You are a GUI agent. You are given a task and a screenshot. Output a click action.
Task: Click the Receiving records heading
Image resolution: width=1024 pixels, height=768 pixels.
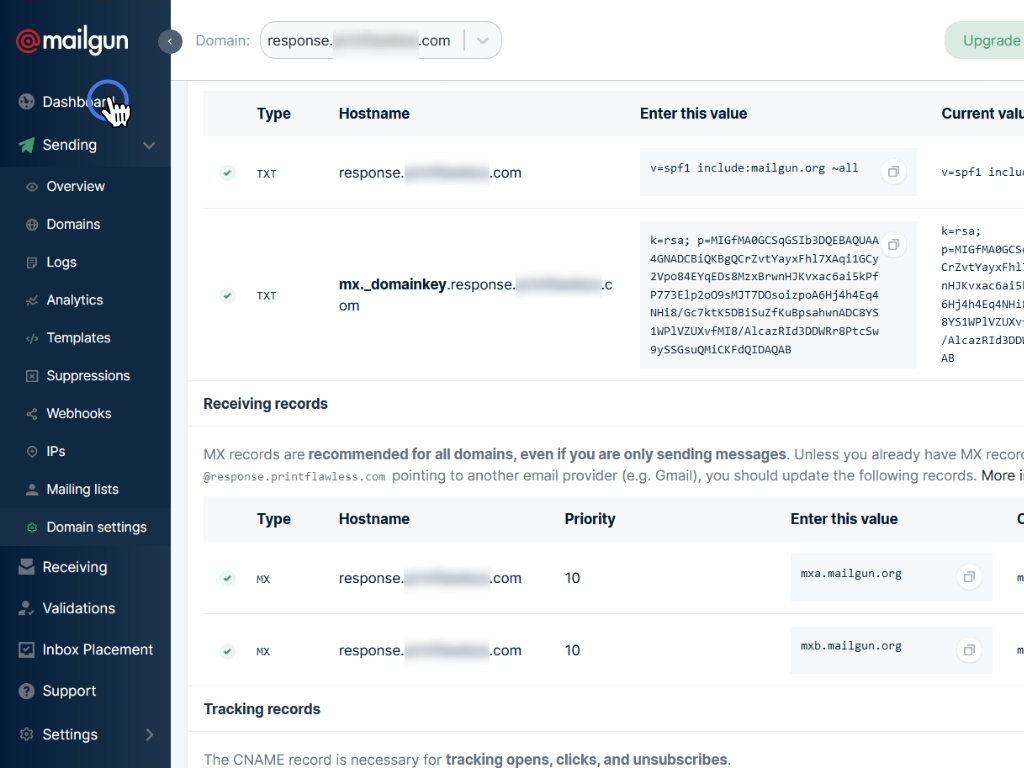tap(265, 404)
